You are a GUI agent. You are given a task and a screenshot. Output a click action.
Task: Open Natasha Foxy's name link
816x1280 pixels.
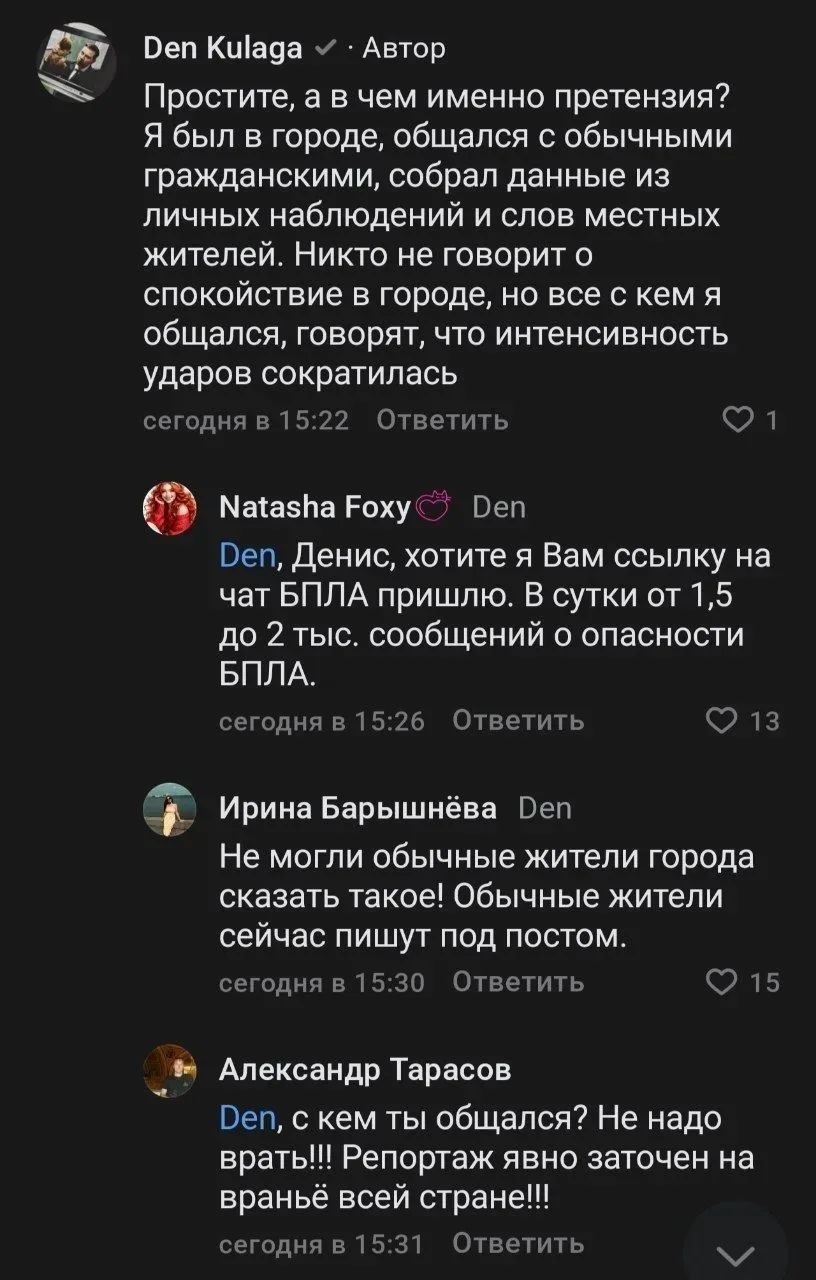315,508
